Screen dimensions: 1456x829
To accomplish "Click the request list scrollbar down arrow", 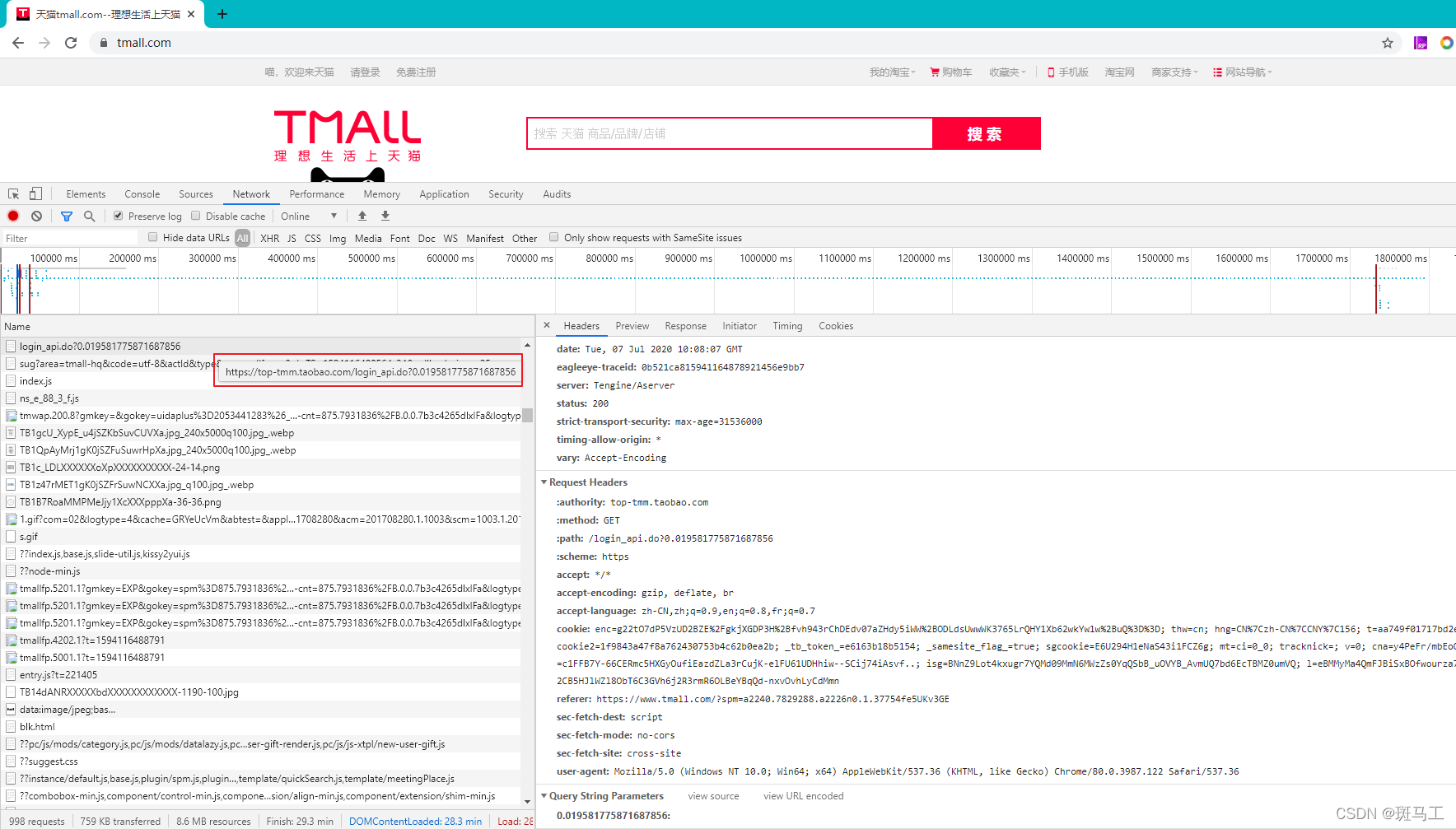I will [x=527, y=800].
